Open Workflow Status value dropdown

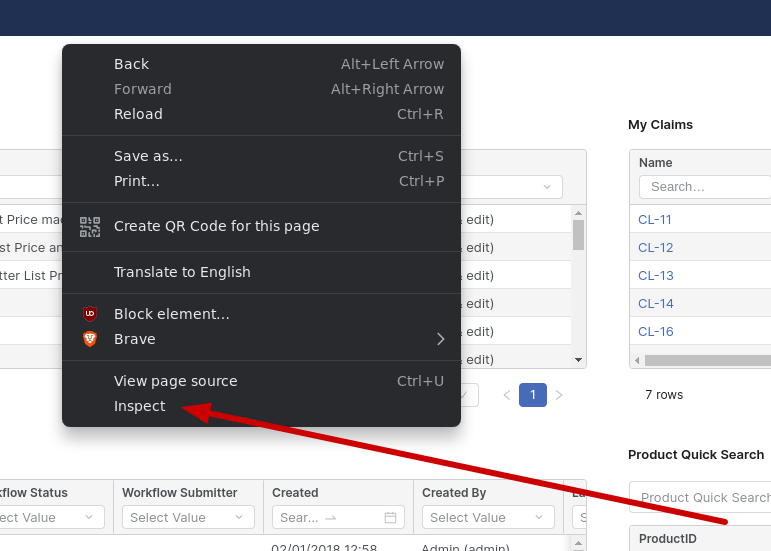50,517
